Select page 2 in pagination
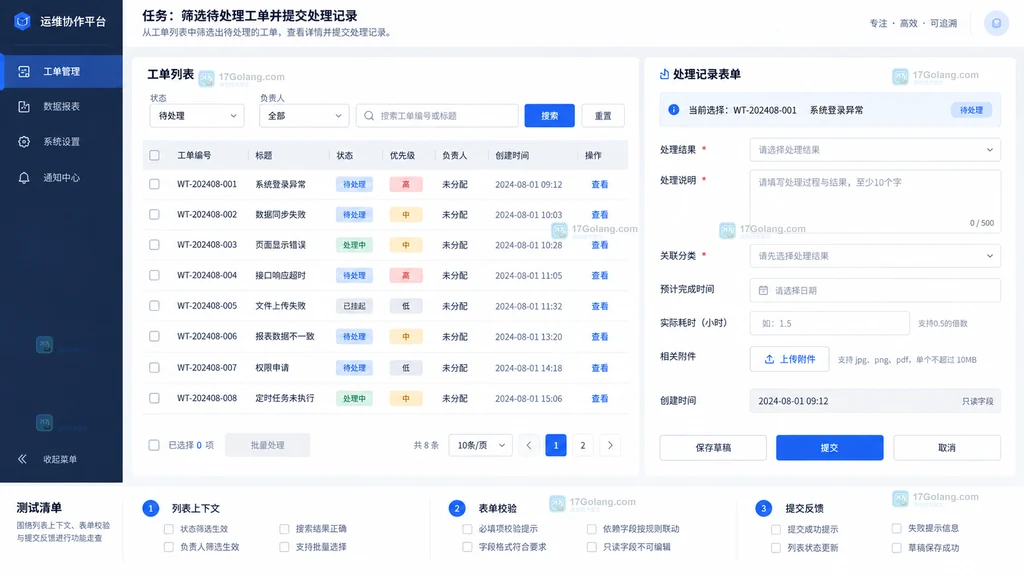The image size is (1024, 576). coord(583,445)
